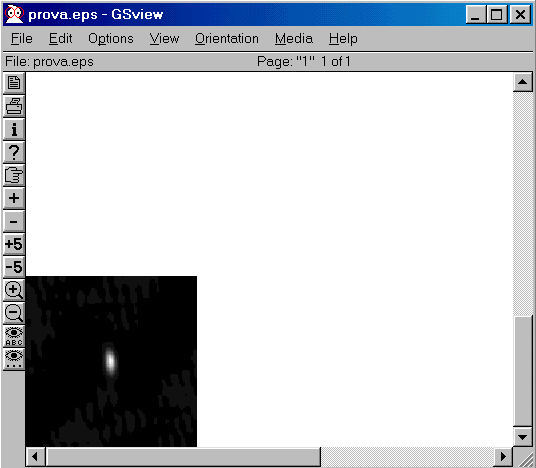Select the pointing hand go-to-page icon

coord(14,175)
